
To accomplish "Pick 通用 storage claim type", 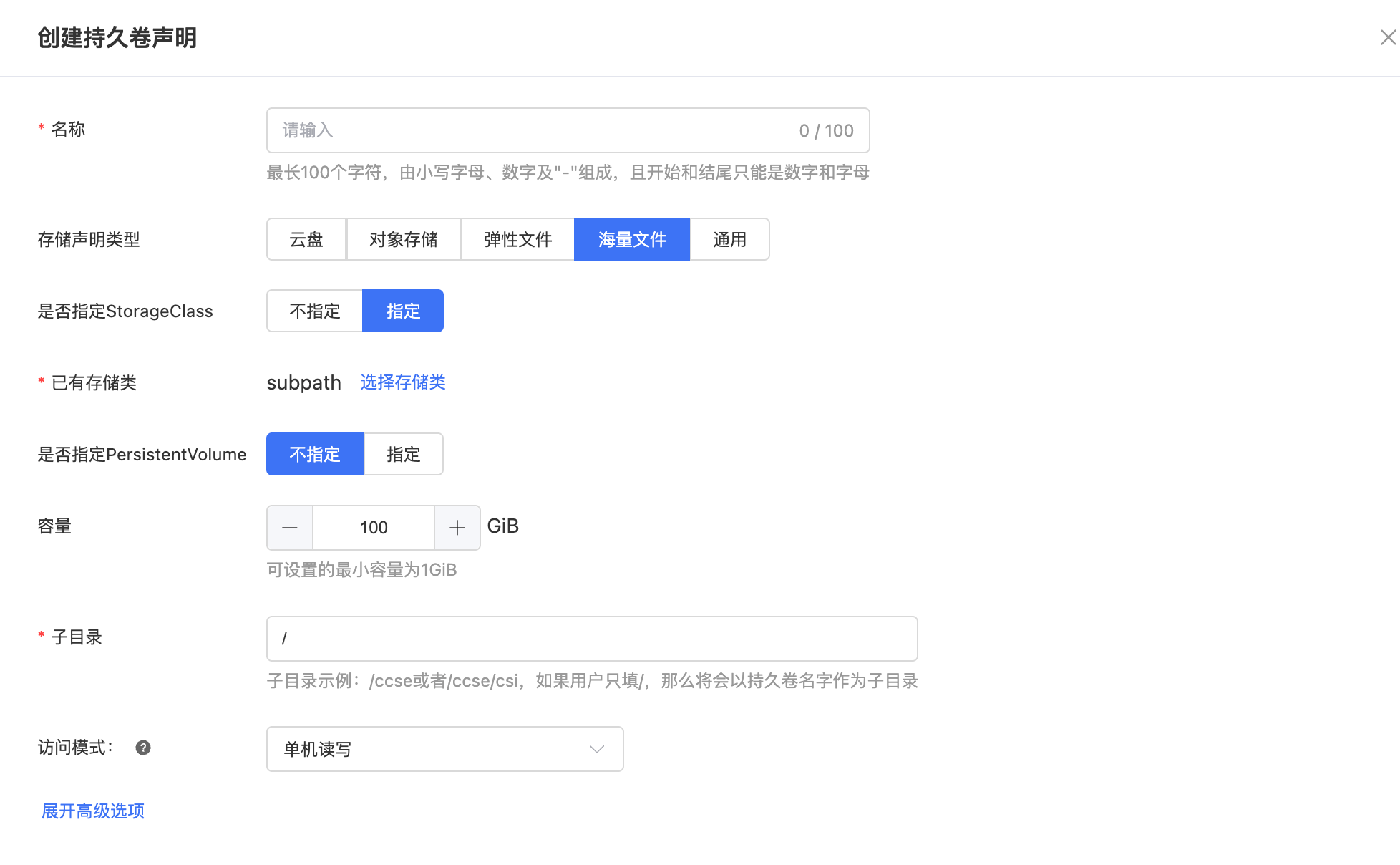I will 729,239.
